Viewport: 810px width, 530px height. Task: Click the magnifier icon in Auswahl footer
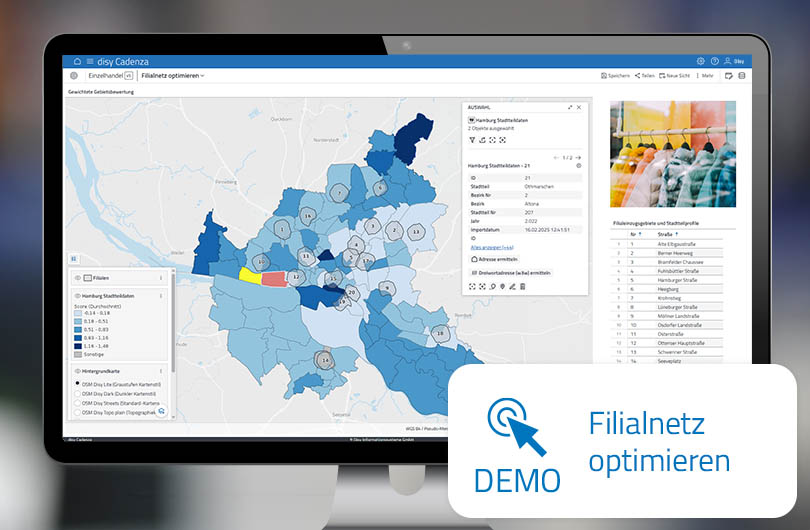[x=492, y=287]
